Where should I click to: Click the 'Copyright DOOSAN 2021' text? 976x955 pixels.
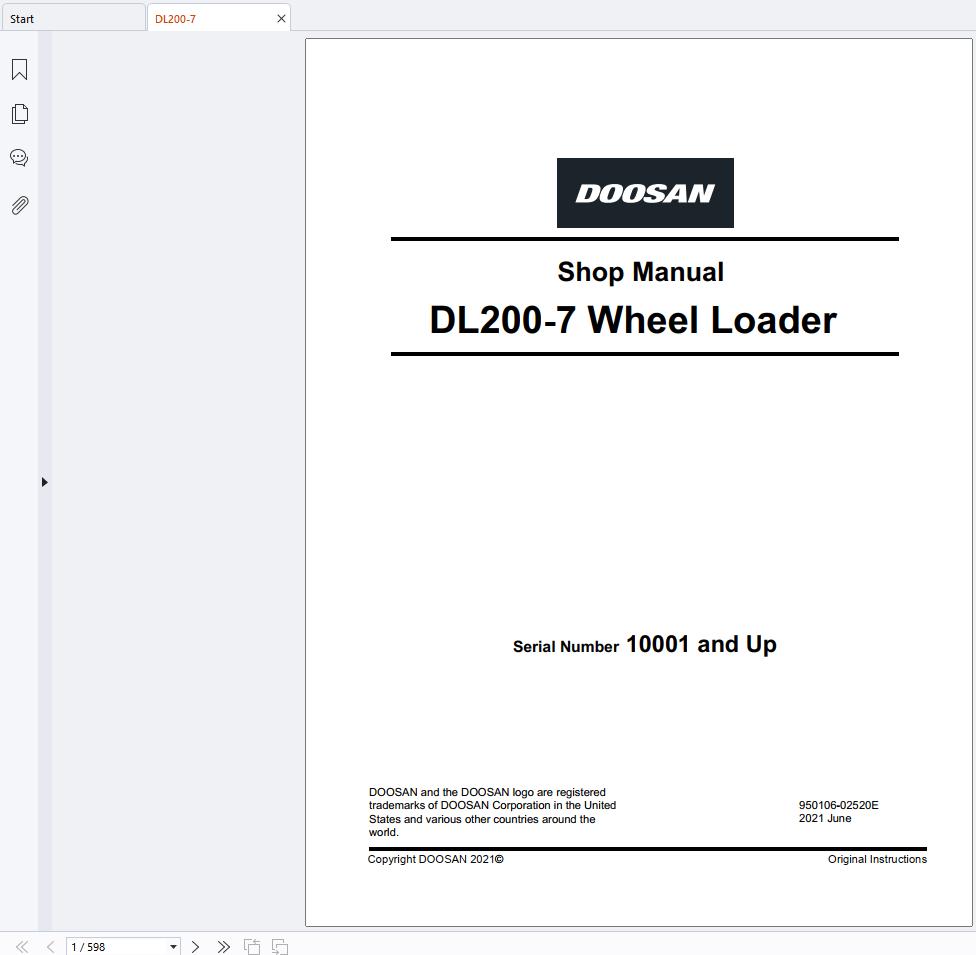pyautogui.click(x=436, y=859)
